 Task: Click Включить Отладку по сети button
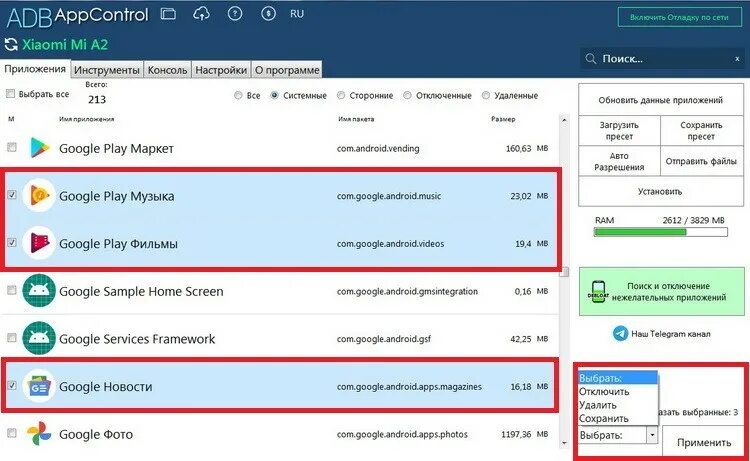point(679,17)
